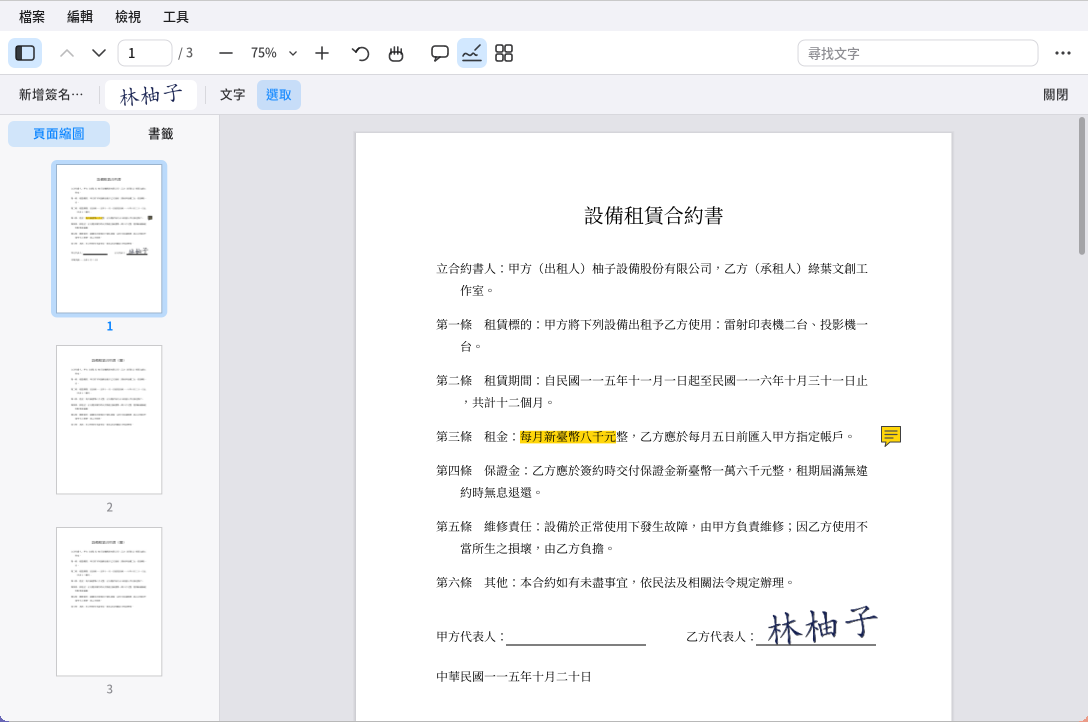Select the placed 林柚子 signature on page
Image resolution: width=1088 pixels, height=722 pixels.
click(822, 625)
